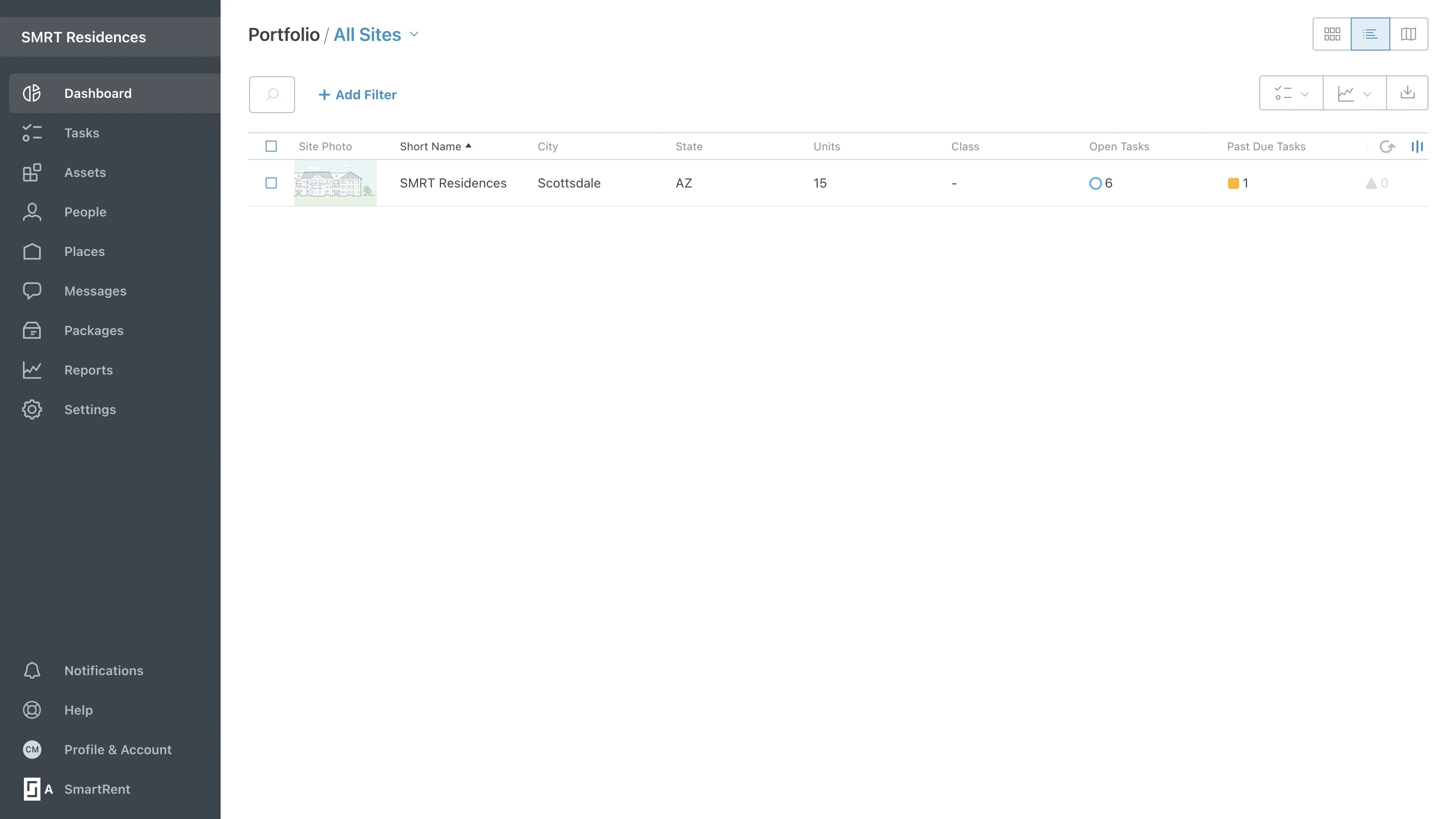
Task: Open the tasks actions dropdown
Action: coord(1291,93)
